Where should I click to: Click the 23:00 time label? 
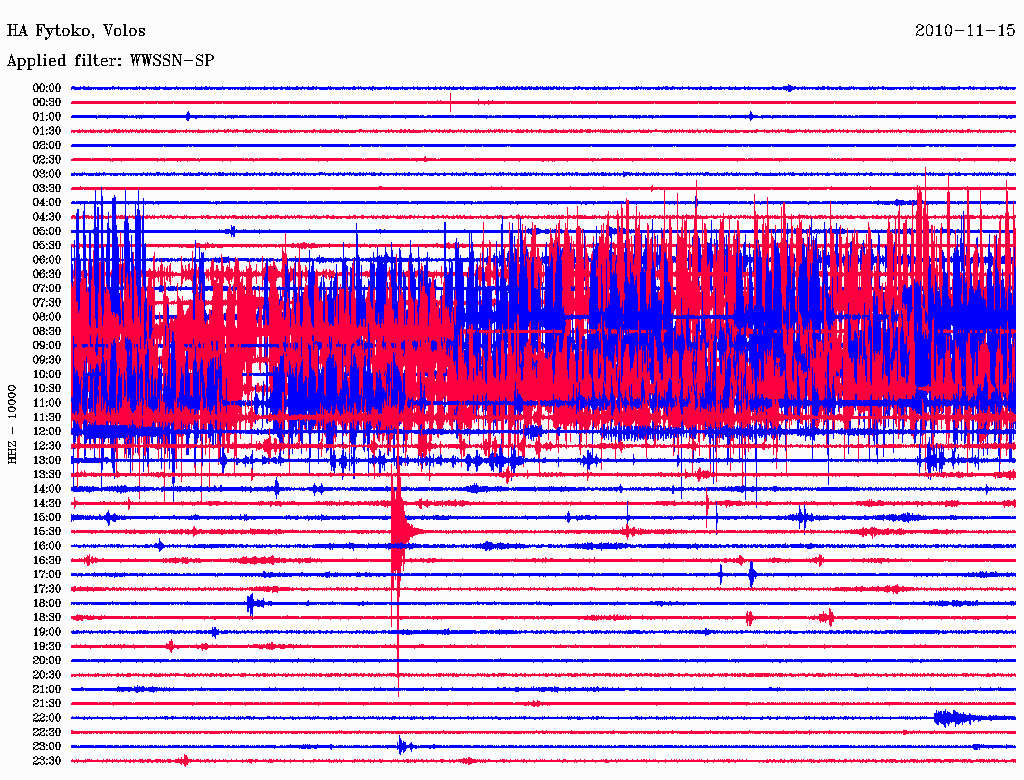click(x=47, y=747)
